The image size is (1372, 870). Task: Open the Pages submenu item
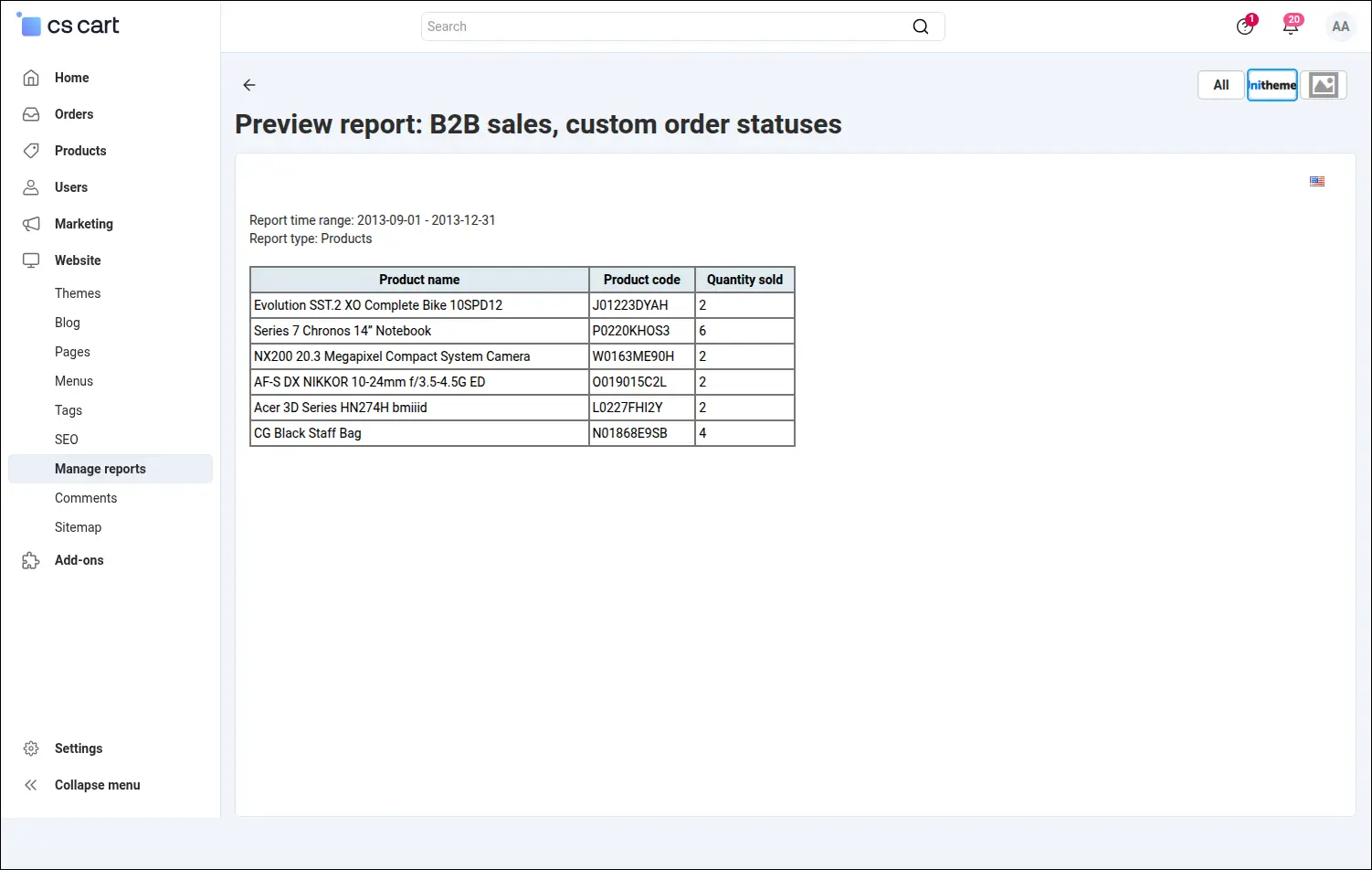[x=72, y=352]
